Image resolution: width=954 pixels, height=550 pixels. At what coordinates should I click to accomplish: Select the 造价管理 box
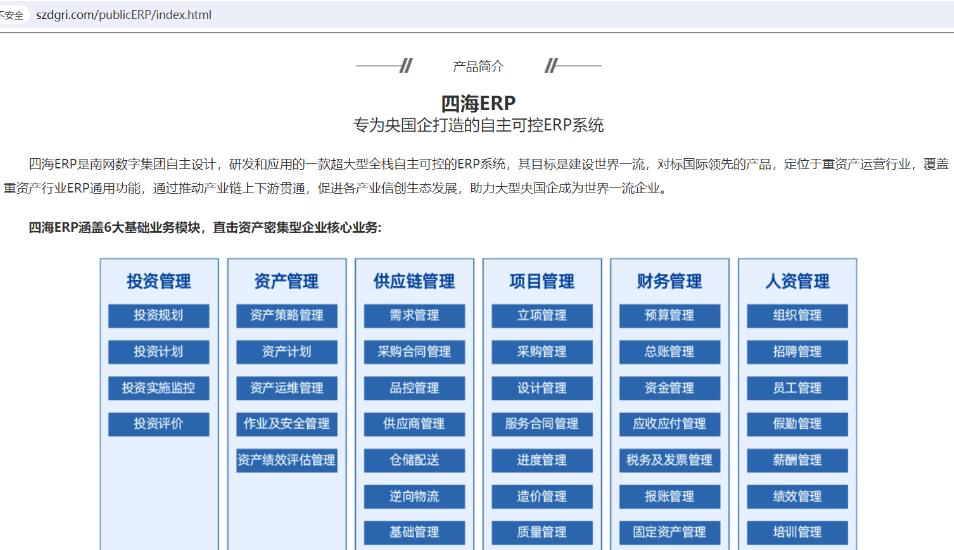542,496
